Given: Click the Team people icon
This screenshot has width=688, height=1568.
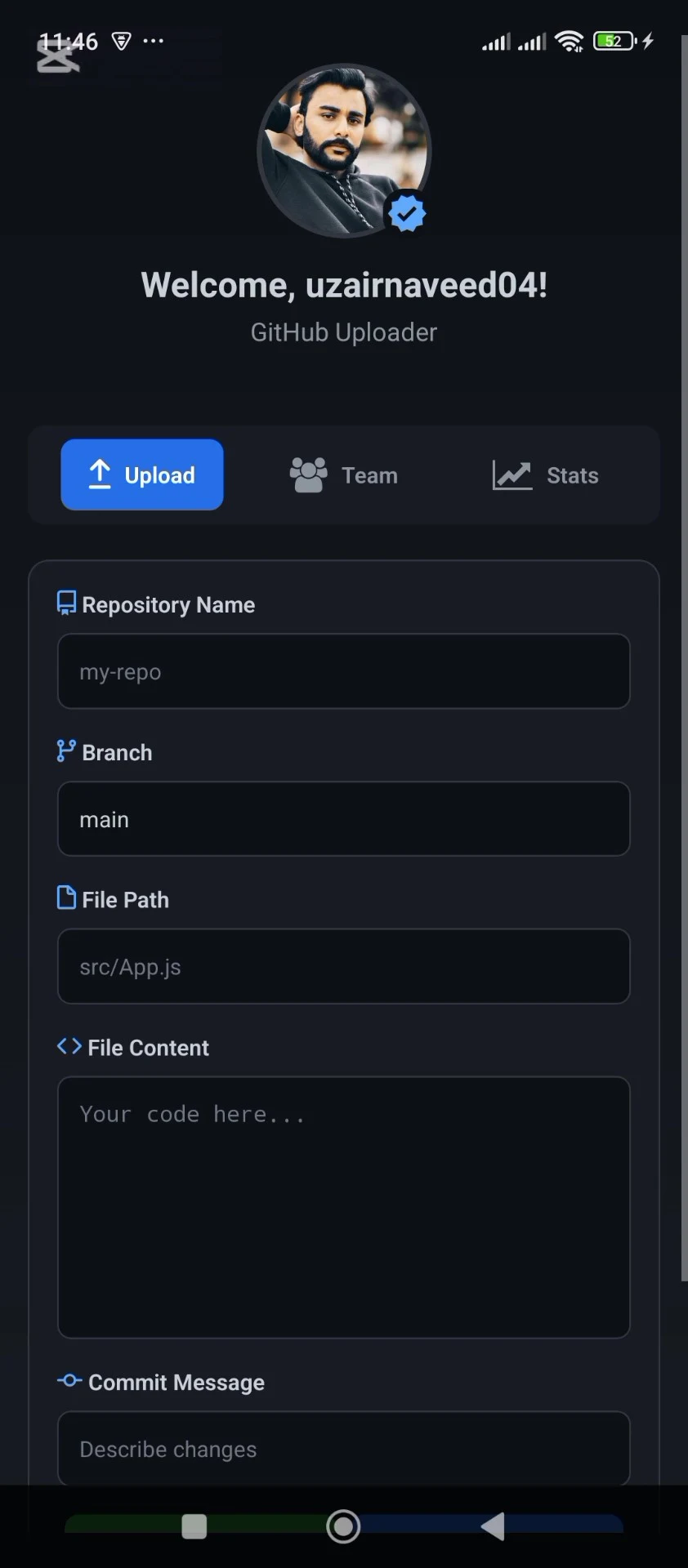Looking at the screenshot, I should (309, 474).
